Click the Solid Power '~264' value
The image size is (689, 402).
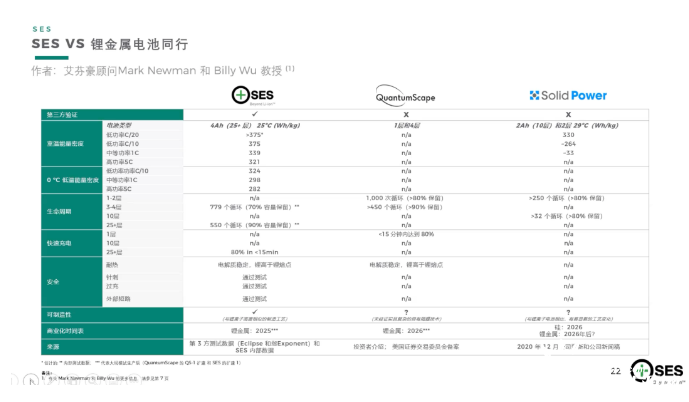tap(568, 144)
